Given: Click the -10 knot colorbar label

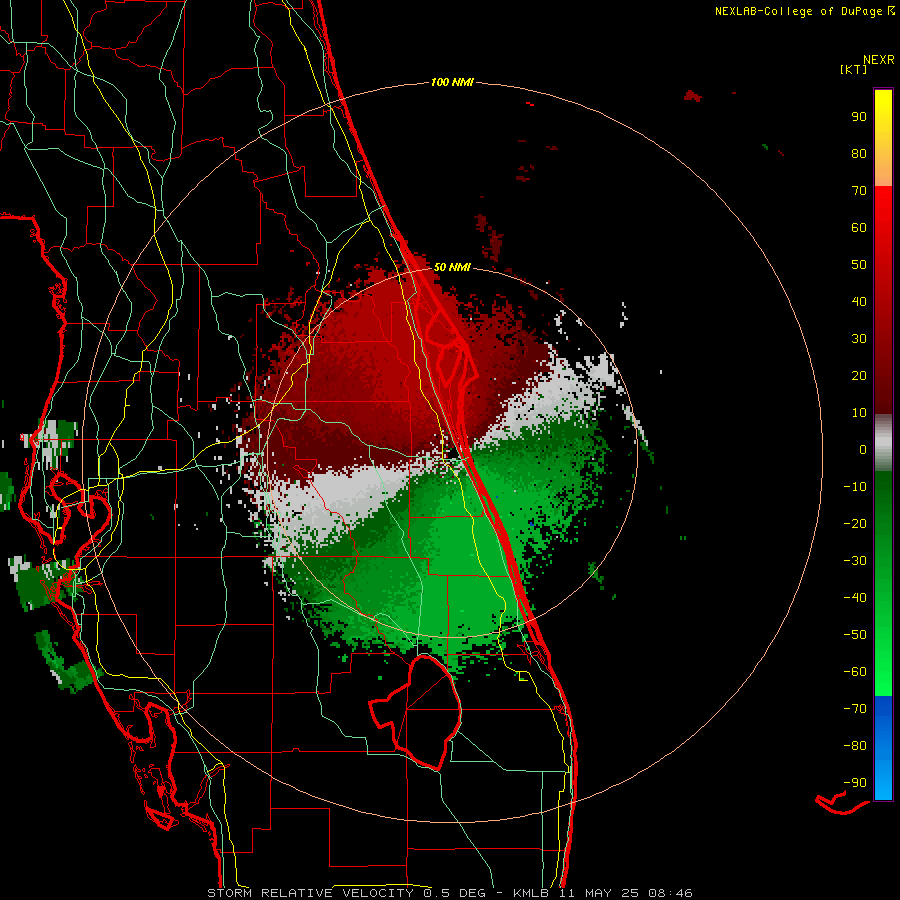Looking at the screenshot, I should [855, 487].
